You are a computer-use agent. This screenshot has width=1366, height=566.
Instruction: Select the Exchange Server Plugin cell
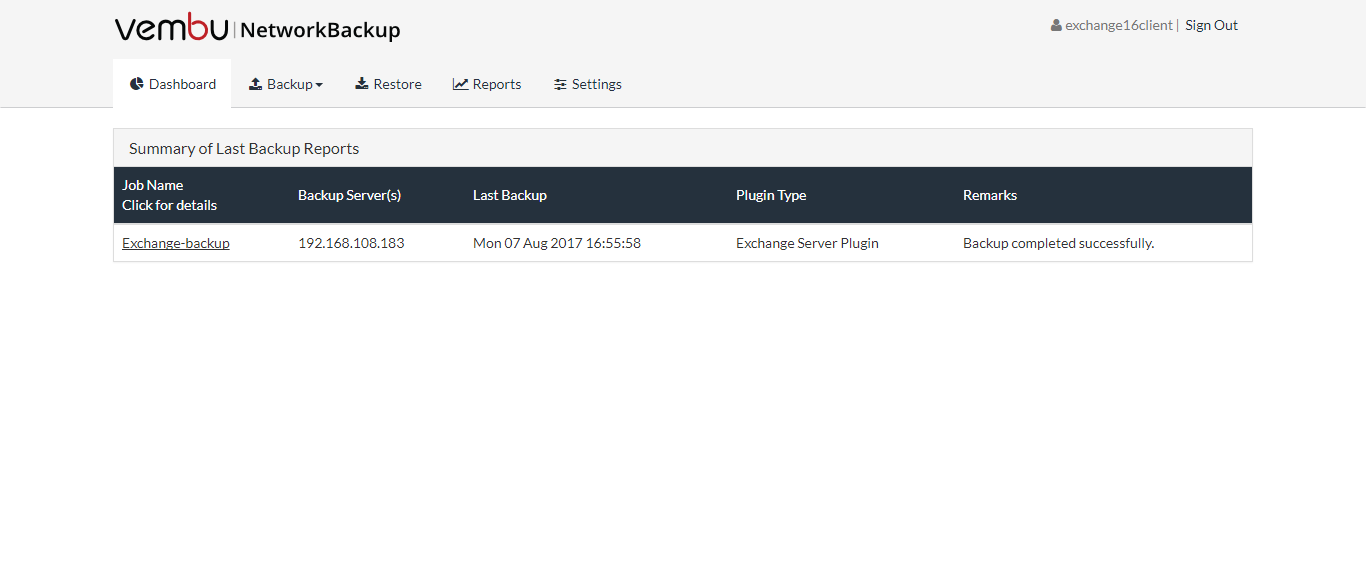click(x=807, y=243)
